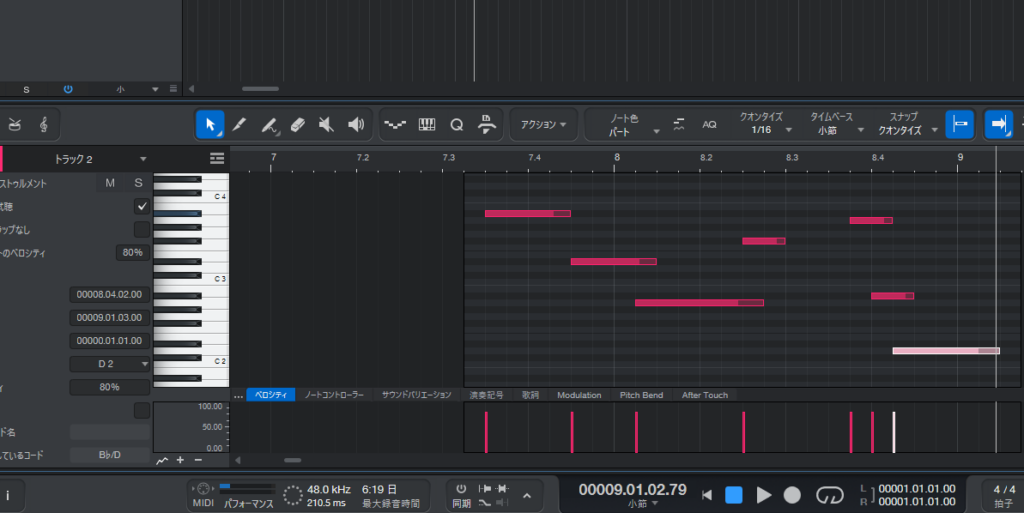The width and height of the screenshot is (1024, 513).
Task: Click the treble clef score view icon
Action: click(43, 124)
